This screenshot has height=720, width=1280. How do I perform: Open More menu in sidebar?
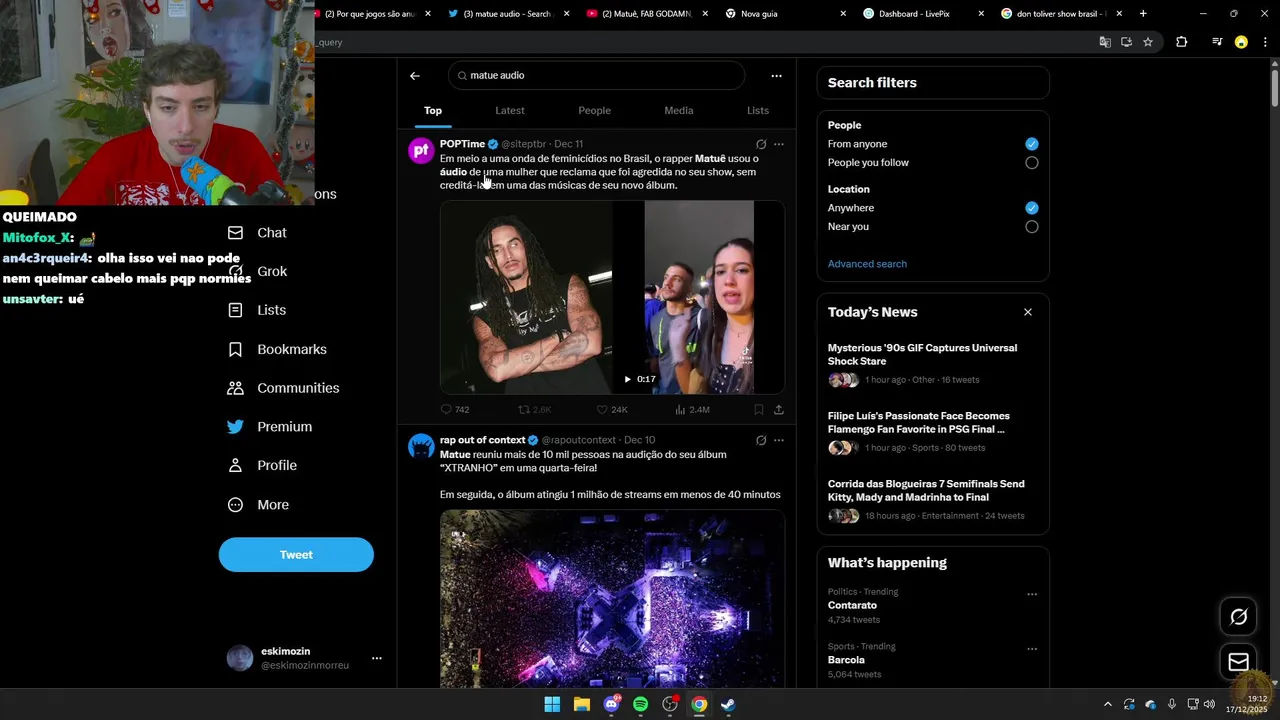[258, 505]
